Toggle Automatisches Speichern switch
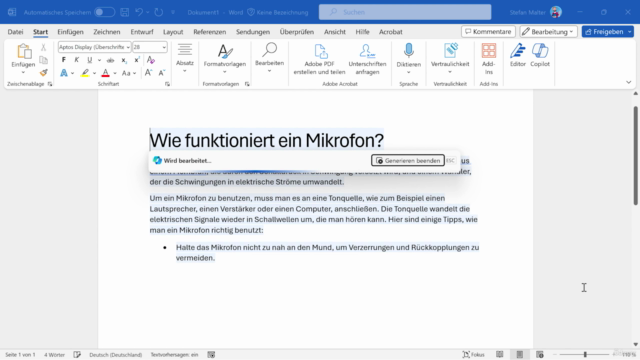Image resolution: width=640 pixels, height=360 pixels. 104,12
